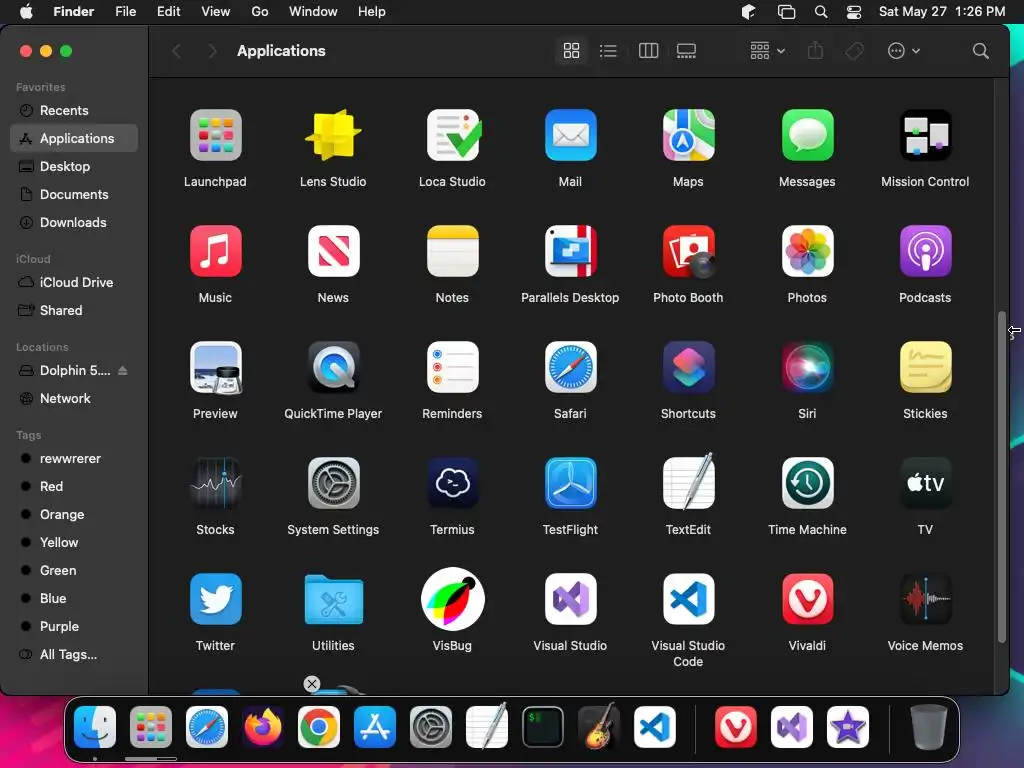Open the Utilities folder
1024x768 pixels.
tap(333, 599)
